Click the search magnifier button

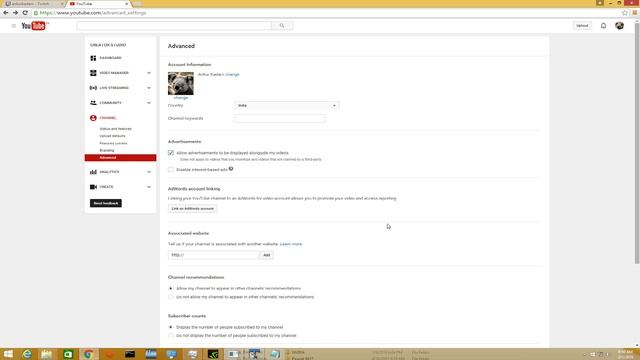click(282, 26)
